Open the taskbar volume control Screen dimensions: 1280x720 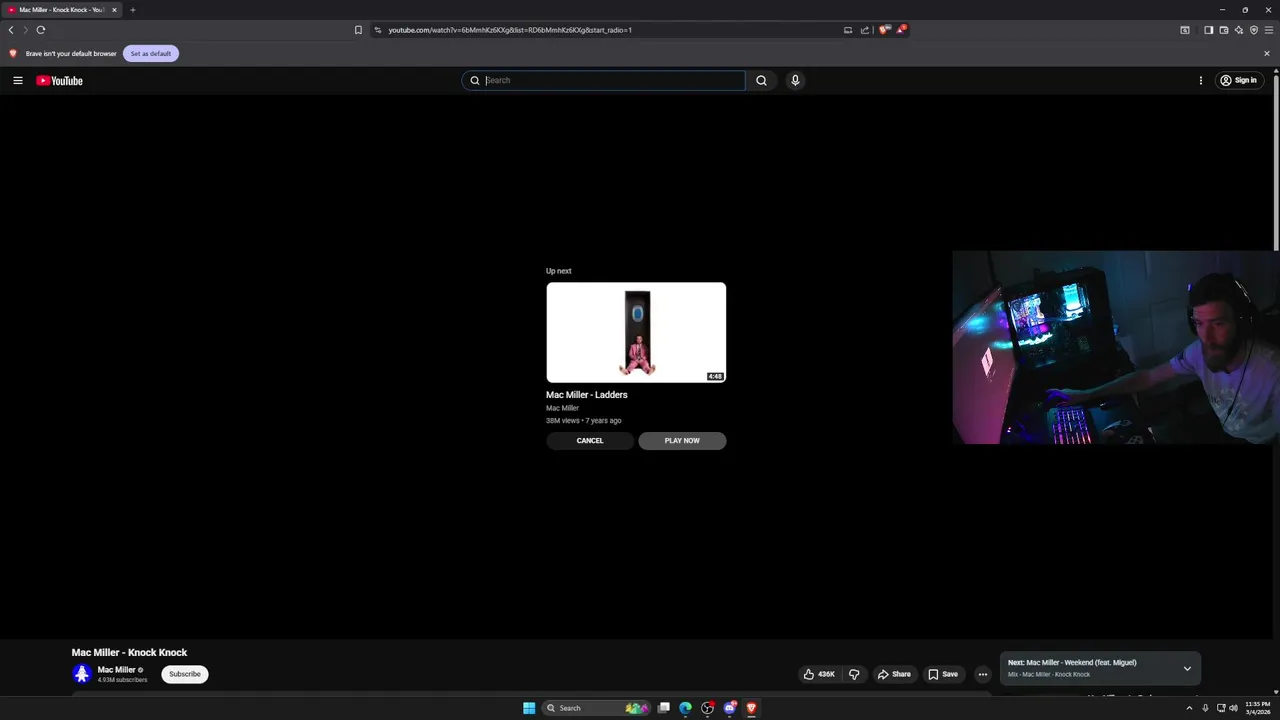[x=1233, y=708]
